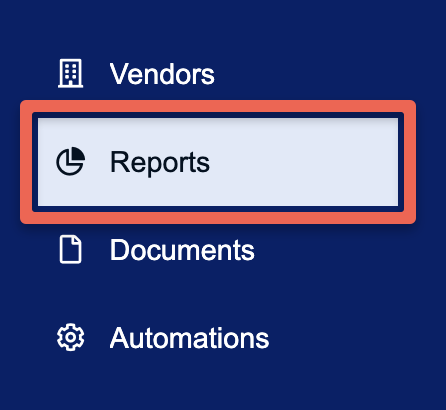This screenshot has height=410, width=446.
Task: Click the Documents page icon
Action: point(70,249)
